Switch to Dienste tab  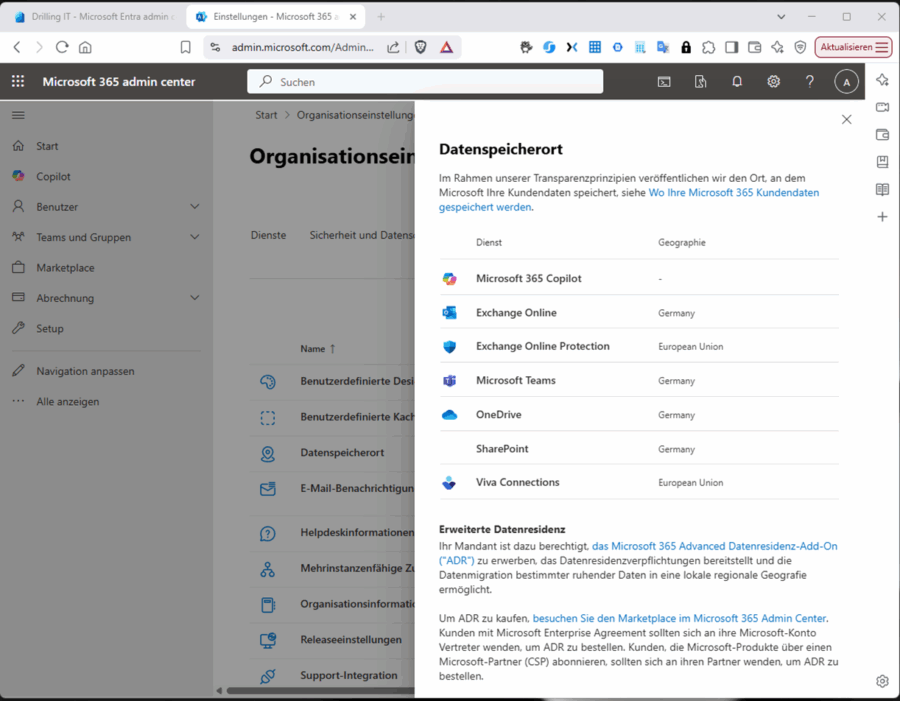(x=268, y=235)
